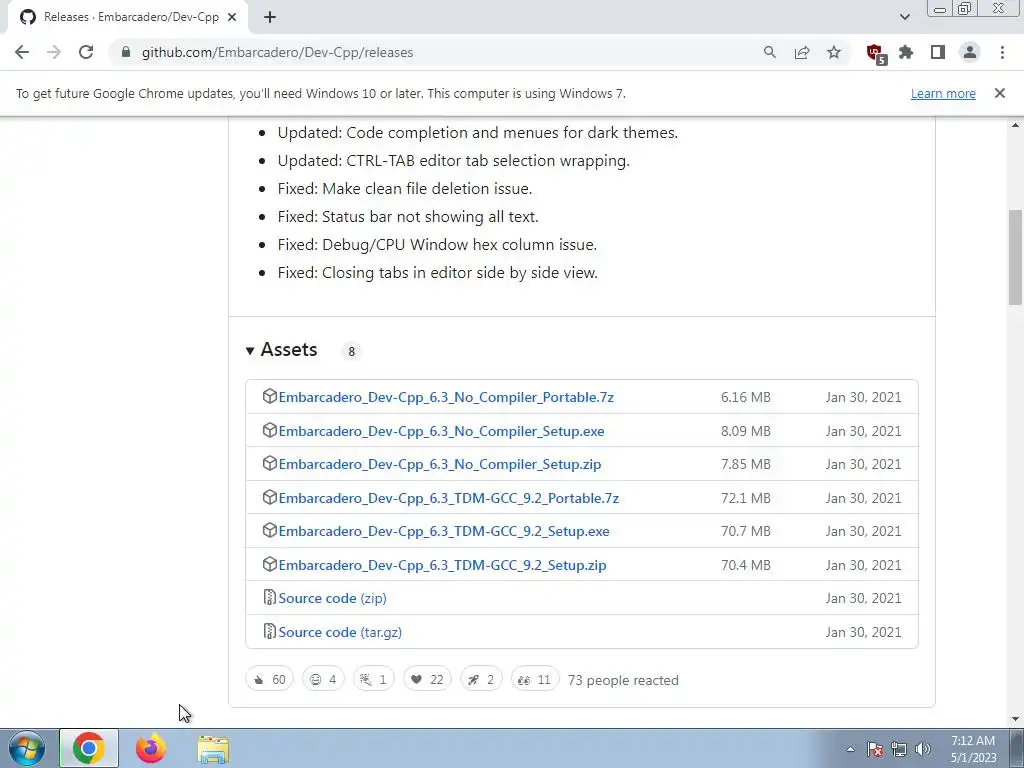Screen dimensions: 1024x768
Task: Open the network tray icon
Action: click(899, 749)
